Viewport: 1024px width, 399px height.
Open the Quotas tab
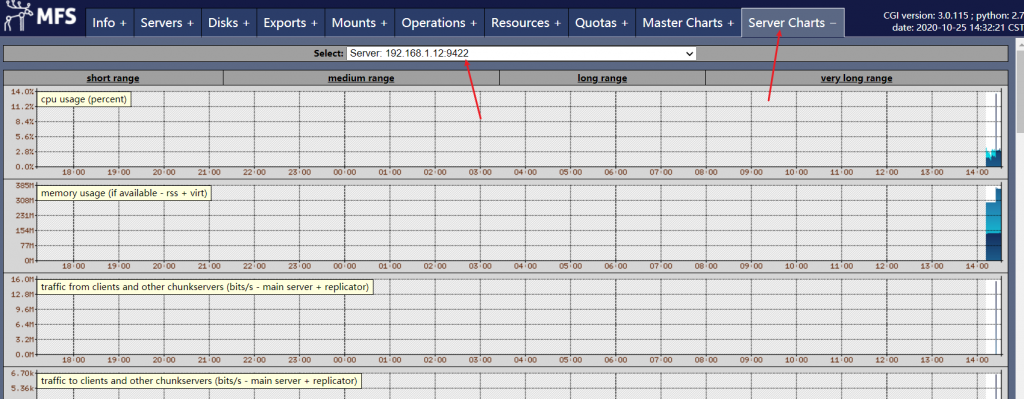pyautogui.click(x=601, y=22)
